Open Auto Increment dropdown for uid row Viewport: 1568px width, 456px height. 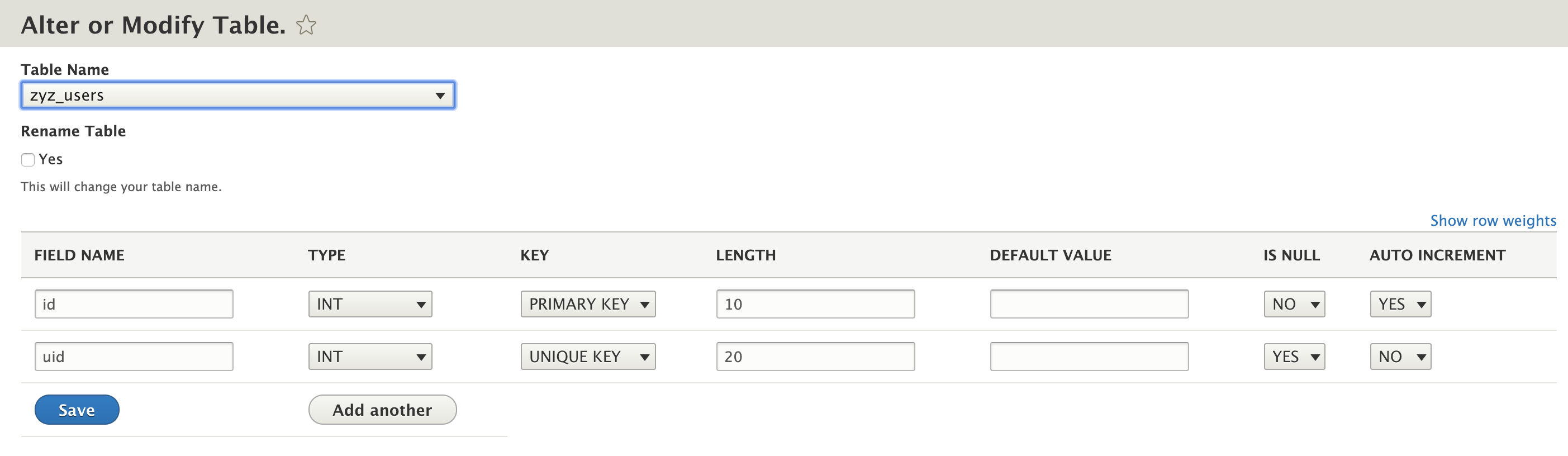tap(1400, 356)
